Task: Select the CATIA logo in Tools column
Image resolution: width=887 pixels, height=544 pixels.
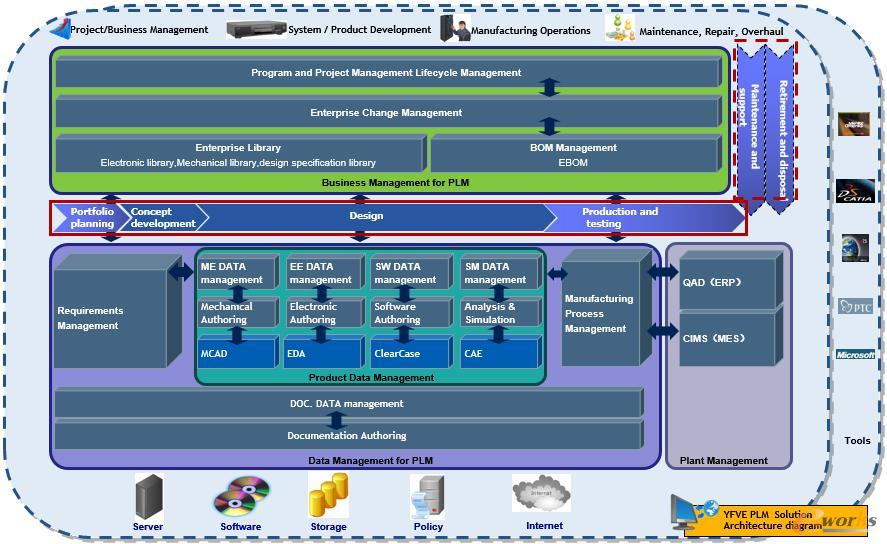Action: (855, 190)
